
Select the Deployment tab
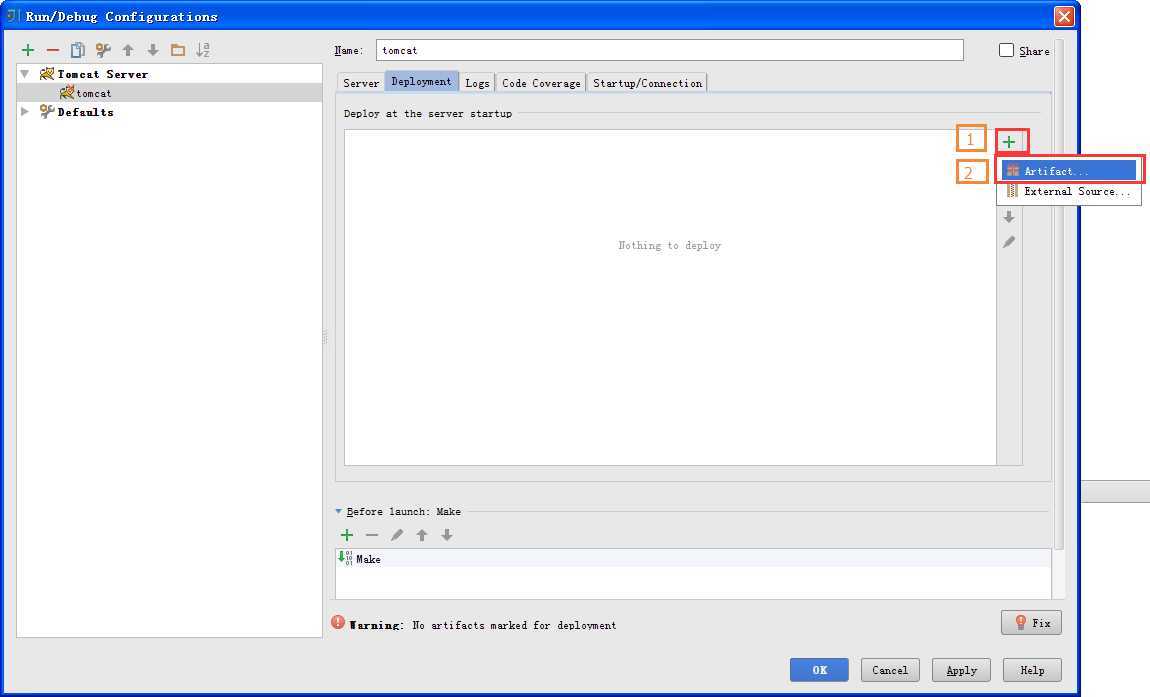point(422,81)
